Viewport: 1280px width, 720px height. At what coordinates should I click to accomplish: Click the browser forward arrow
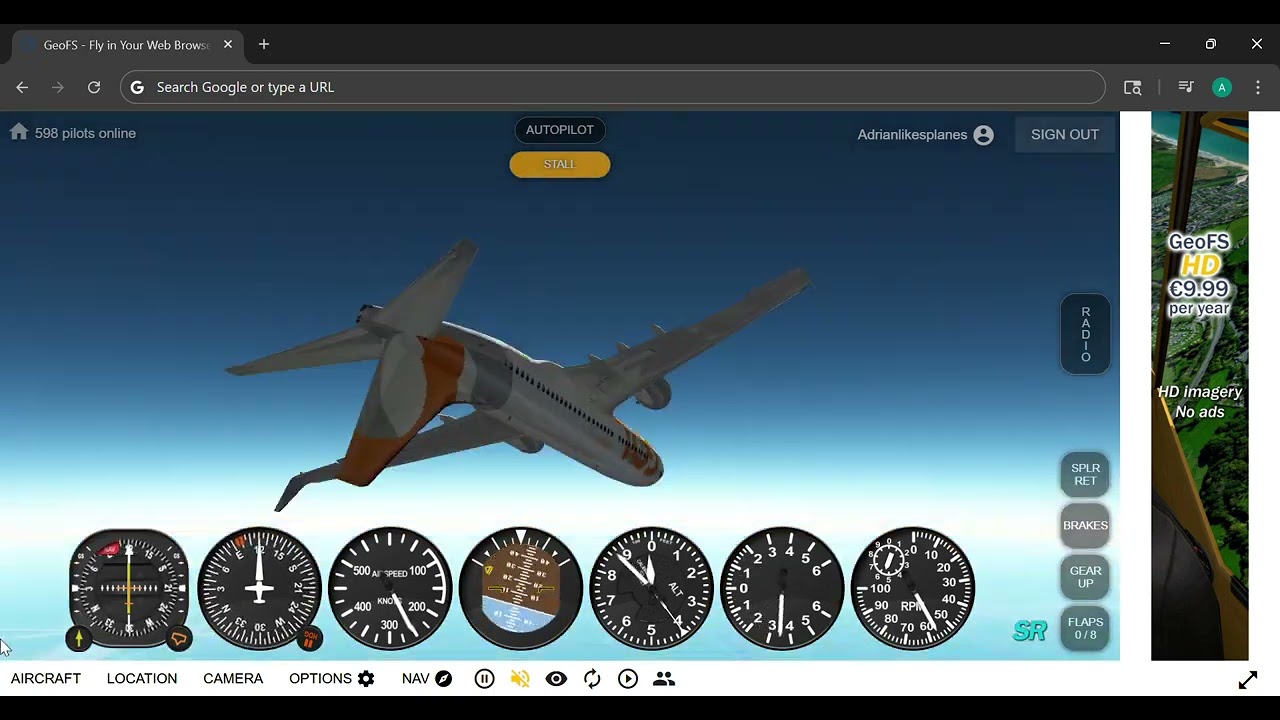click(x=58, y=88)
